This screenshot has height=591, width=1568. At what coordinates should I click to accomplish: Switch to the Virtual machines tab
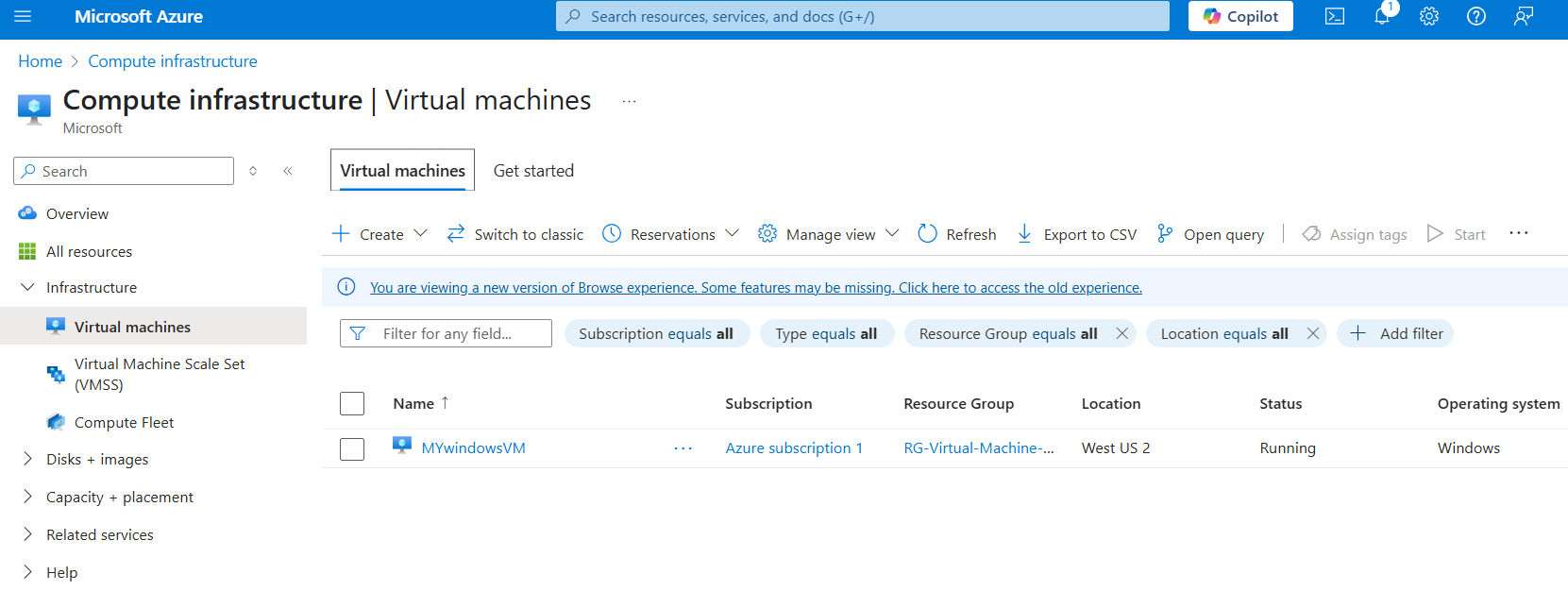tap(402, 170)
